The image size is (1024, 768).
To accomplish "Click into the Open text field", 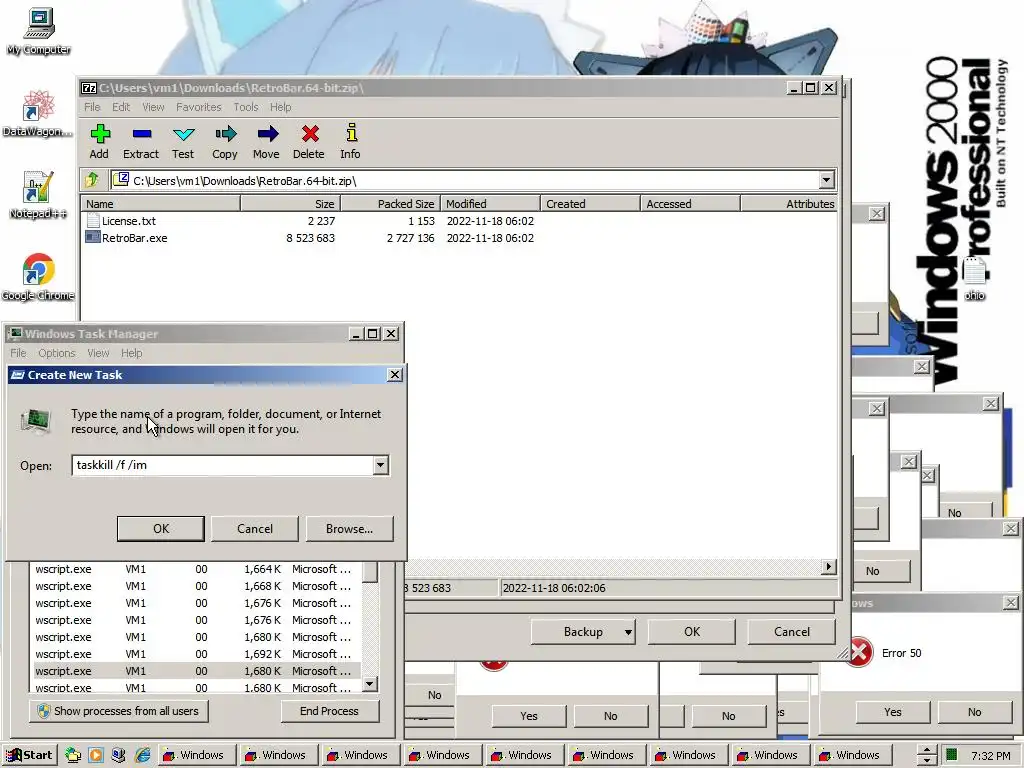I will (223, 465).
